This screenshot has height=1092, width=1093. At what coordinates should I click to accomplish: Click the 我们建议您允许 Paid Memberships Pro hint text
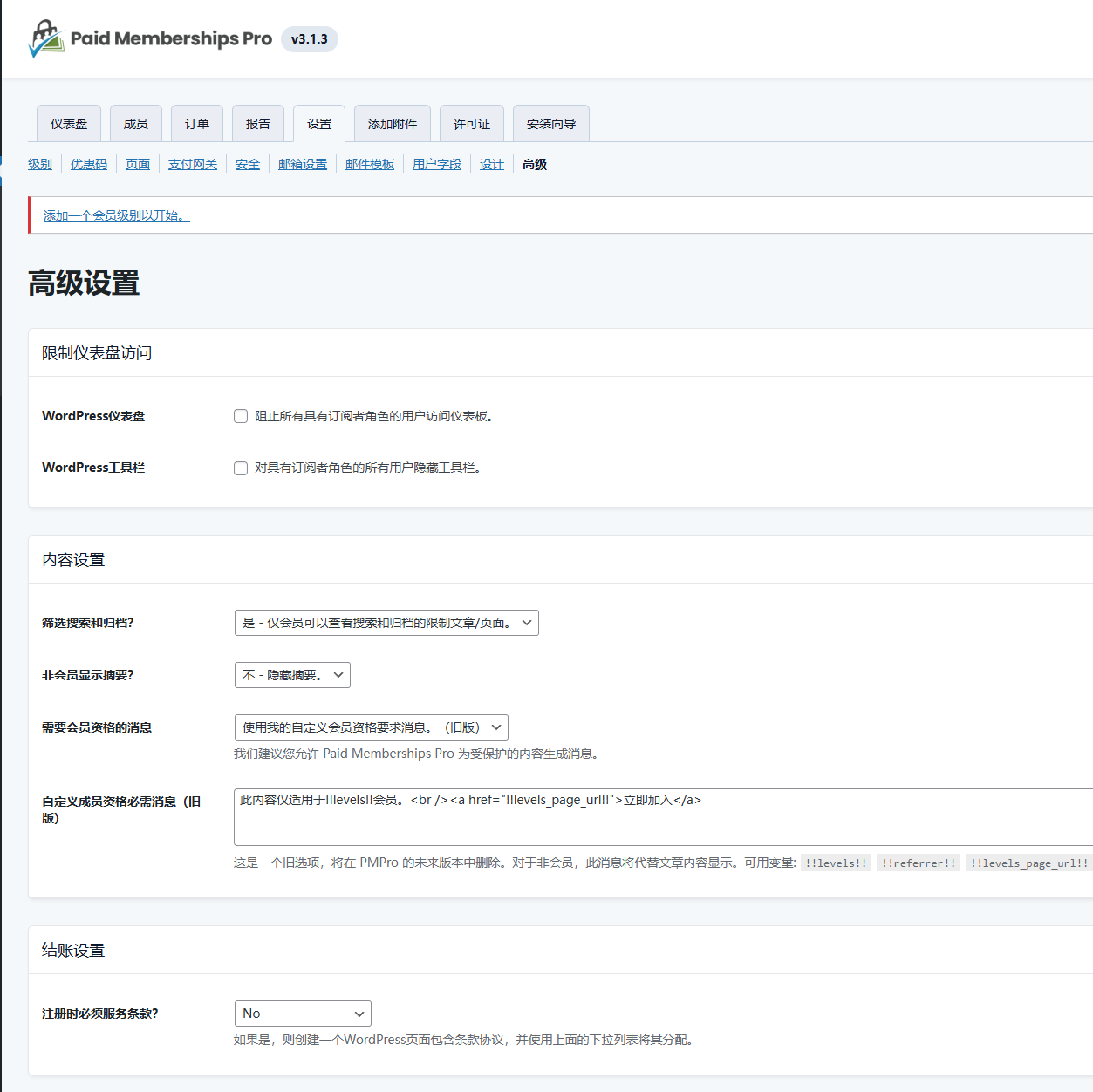tap(418, 754)
